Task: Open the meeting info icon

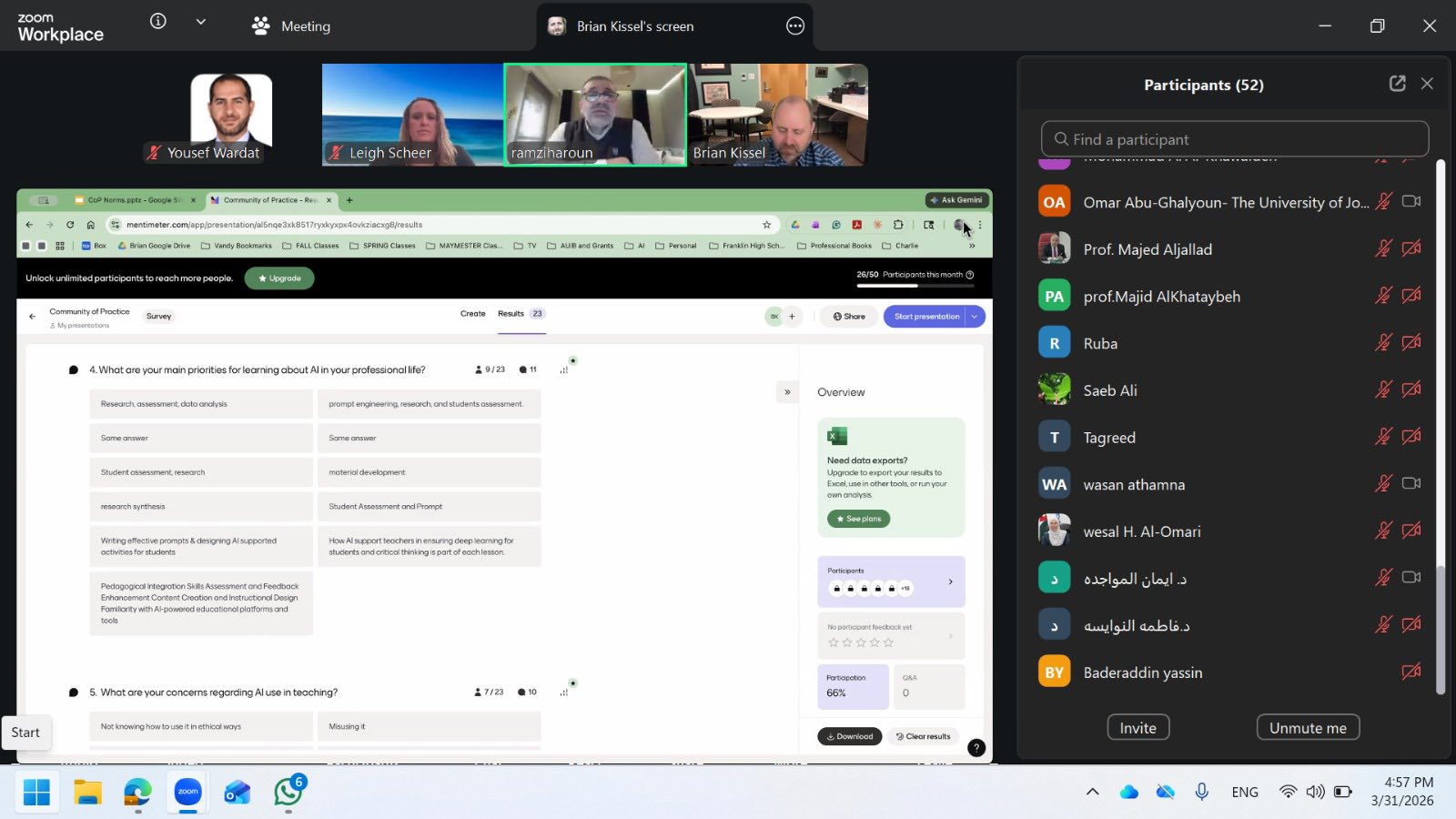Action: [158, 22]
